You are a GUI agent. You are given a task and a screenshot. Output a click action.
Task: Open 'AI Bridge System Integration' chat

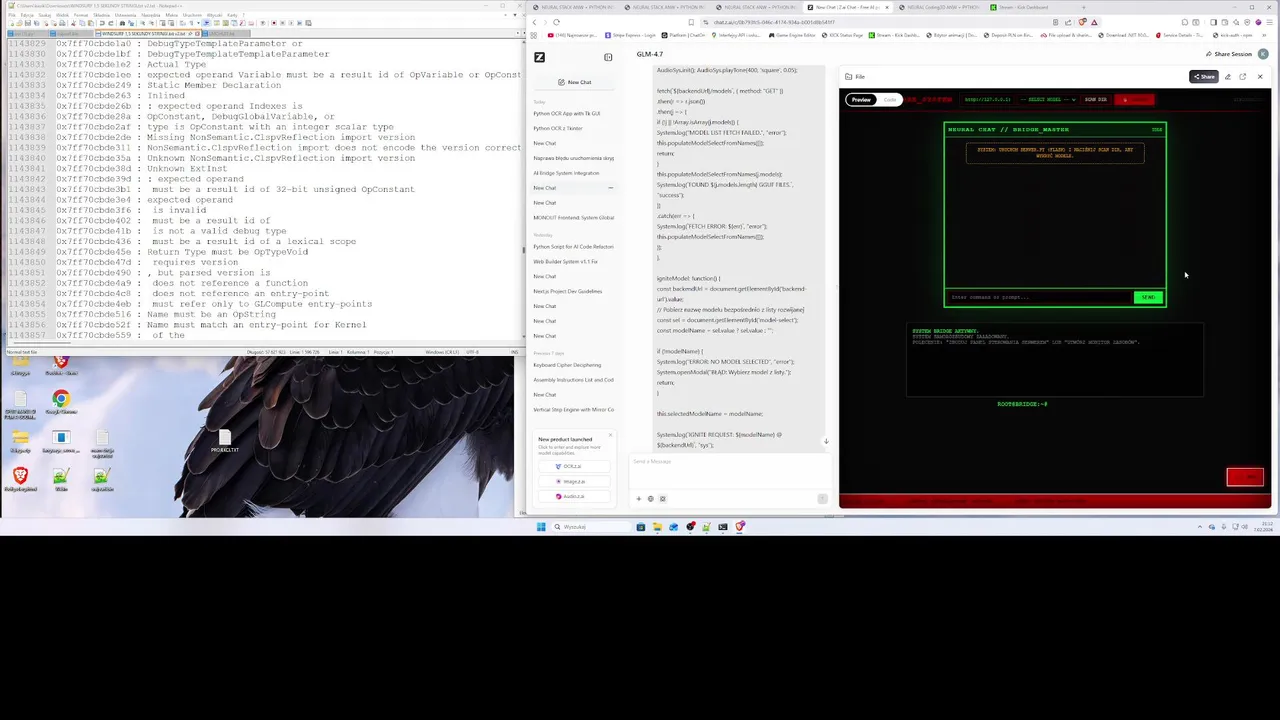click(566, 173)
